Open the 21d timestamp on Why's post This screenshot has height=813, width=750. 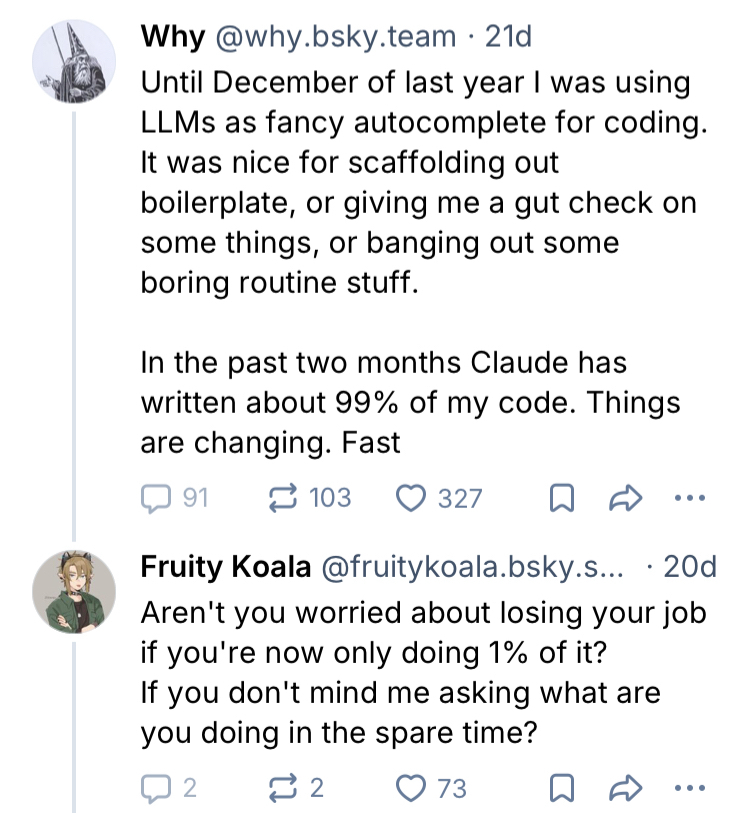click(x=507, y=37)
